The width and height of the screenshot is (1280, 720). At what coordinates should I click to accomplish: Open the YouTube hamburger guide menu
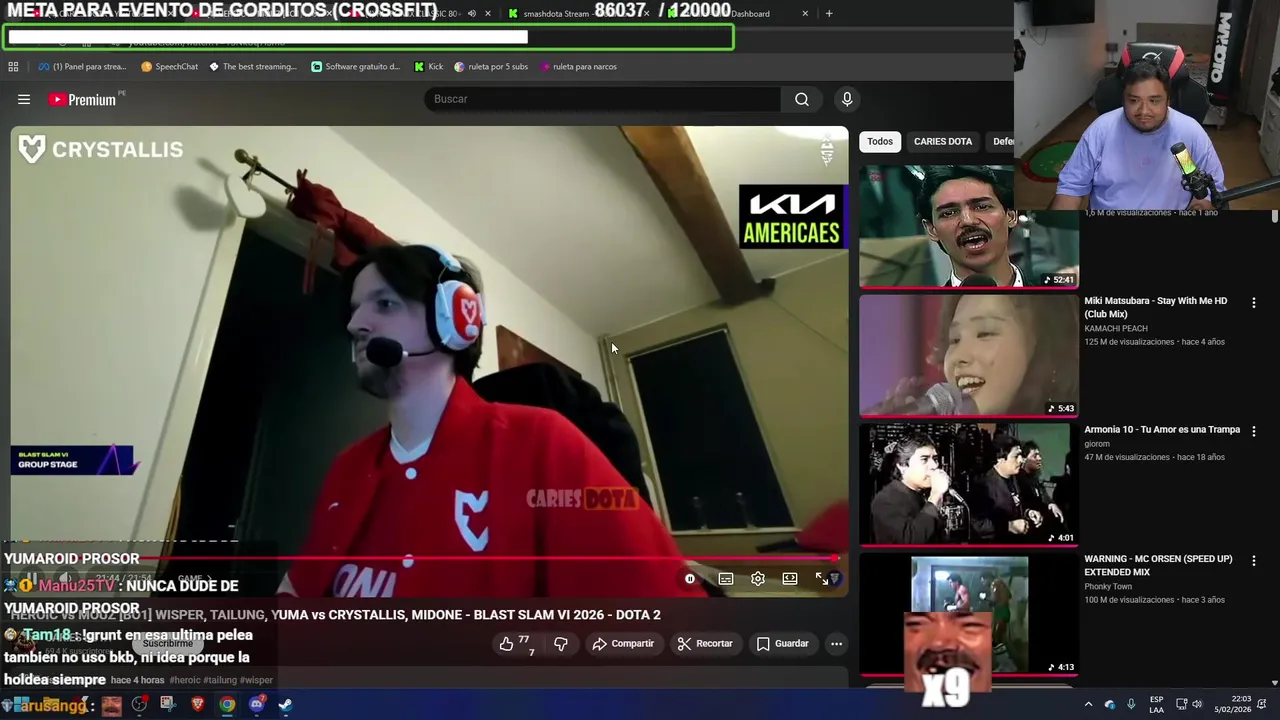[x=24, y=99]
